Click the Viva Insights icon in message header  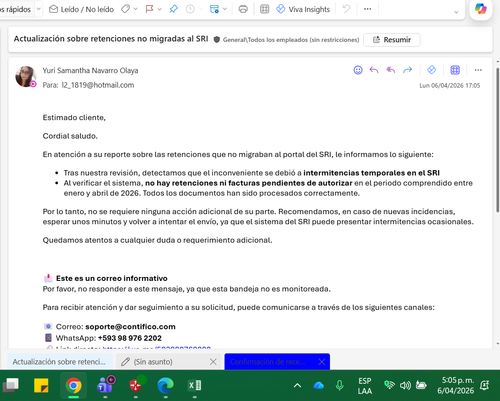[x=431, y=70]
